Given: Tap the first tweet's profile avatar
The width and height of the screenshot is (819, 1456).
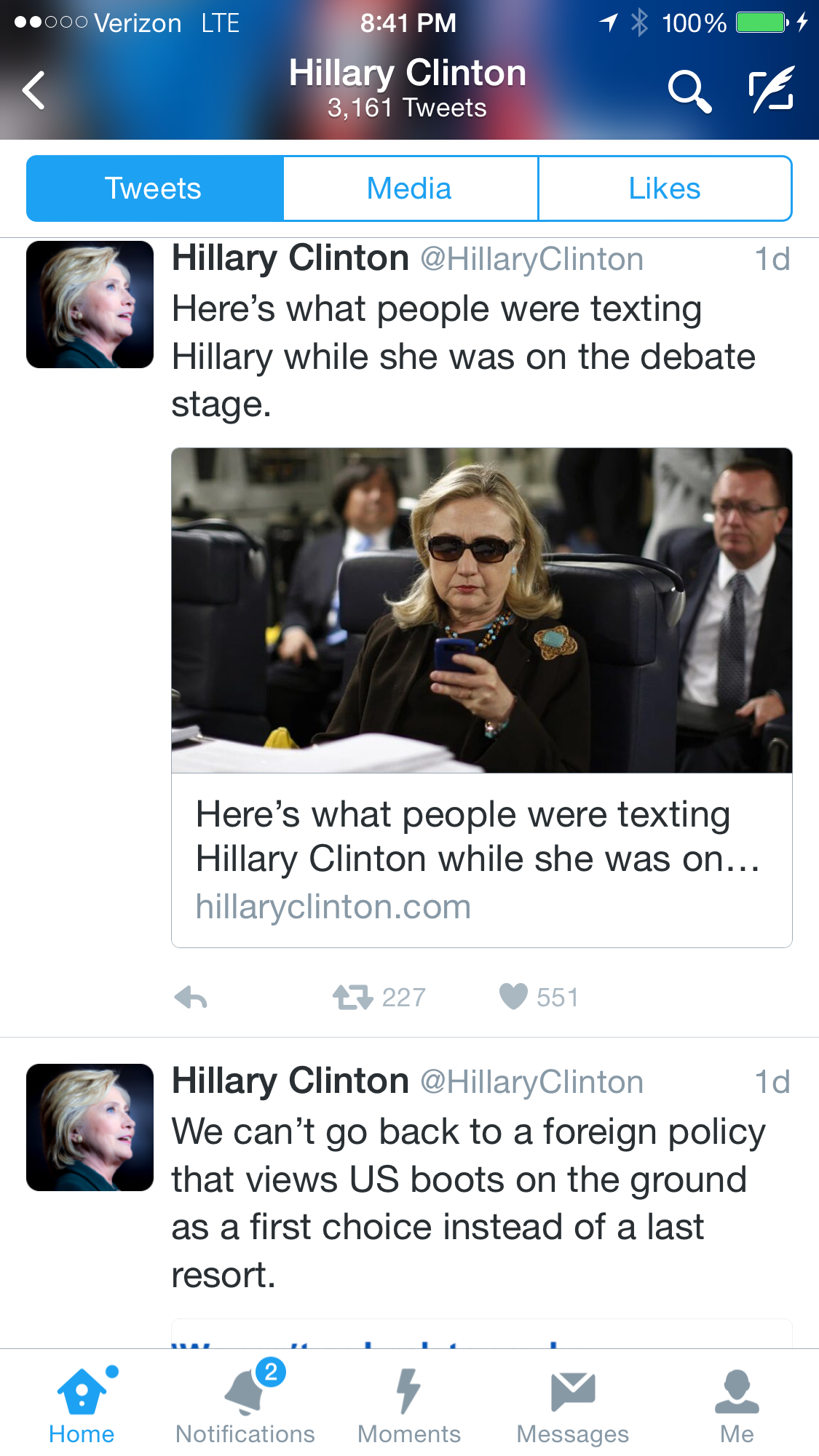Looking at the screenshot, I should pos(90,305).
